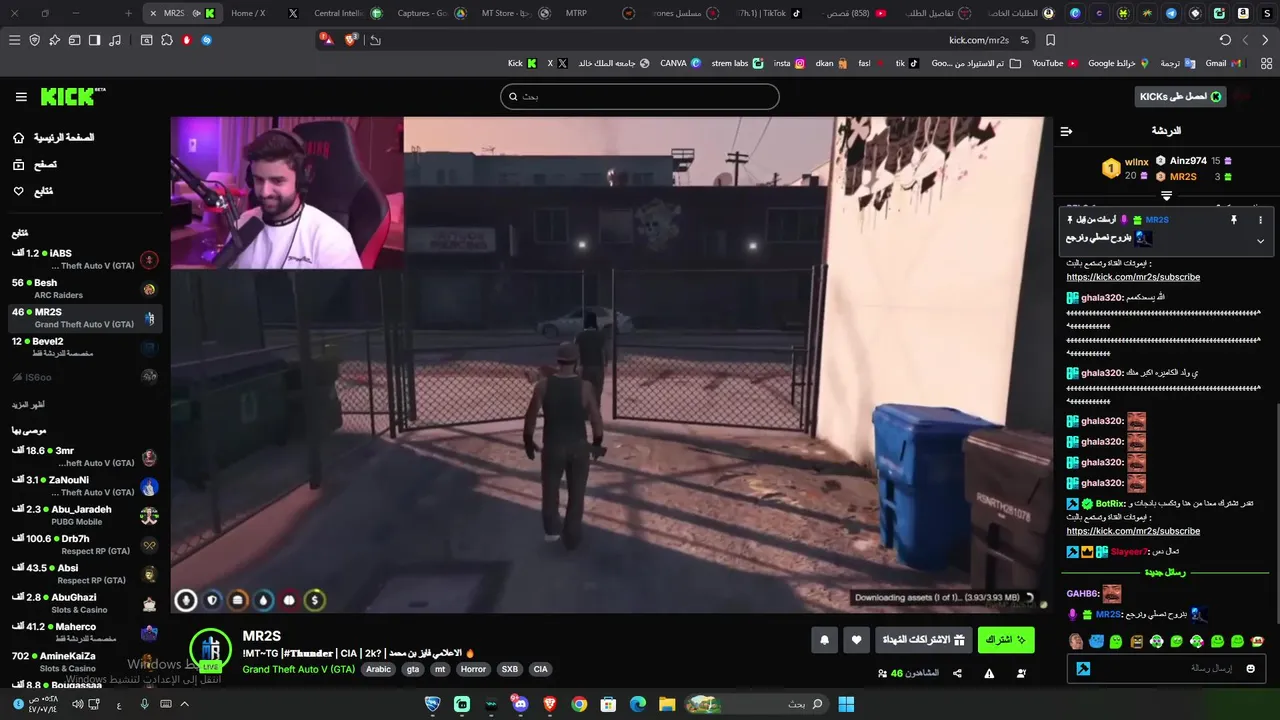
Task: Open iABS channel in sidebar
Action: point(84,259)
